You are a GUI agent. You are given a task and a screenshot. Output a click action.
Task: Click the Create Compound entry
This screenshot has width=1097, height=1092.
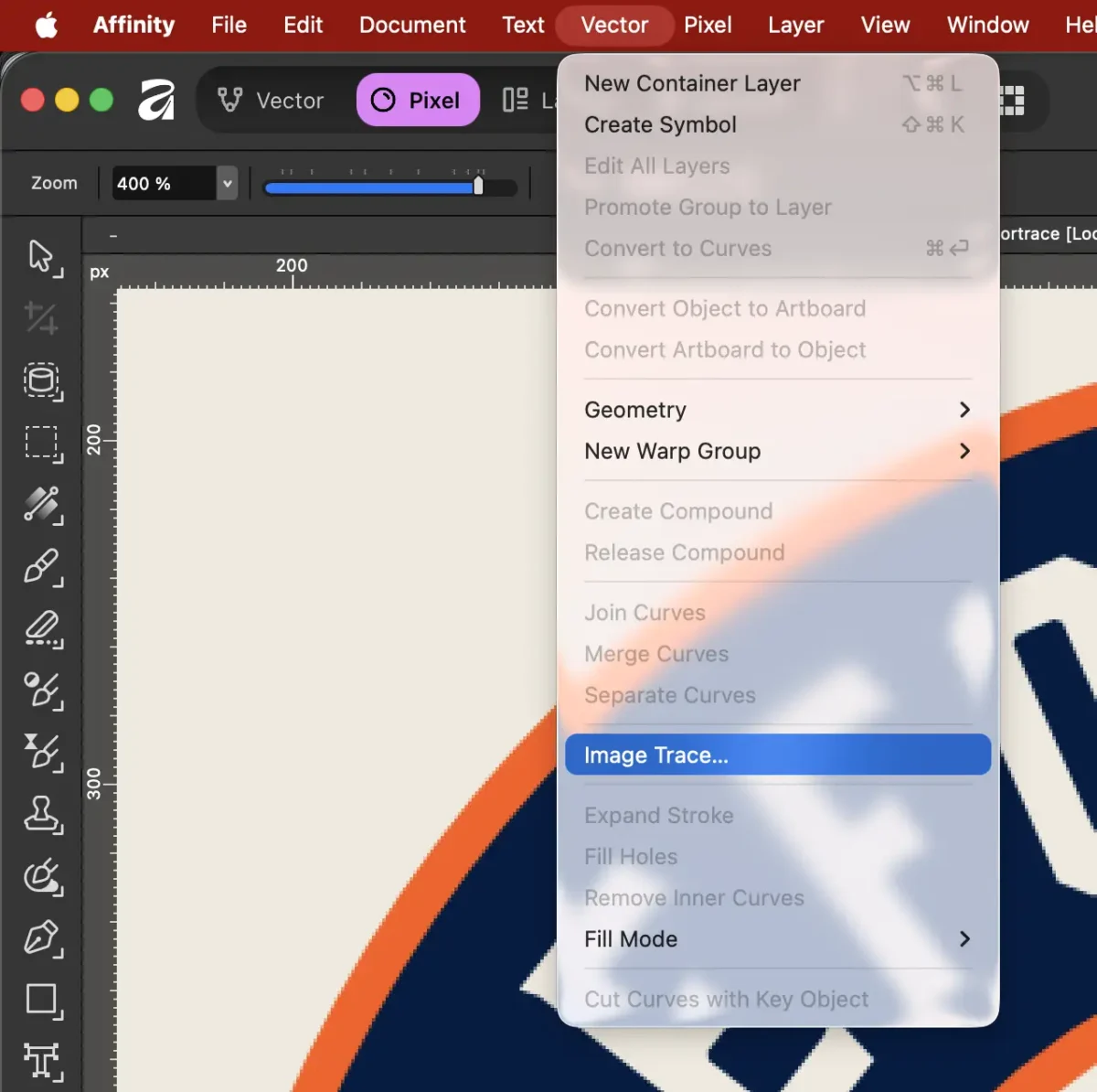(x=777, y=511)
